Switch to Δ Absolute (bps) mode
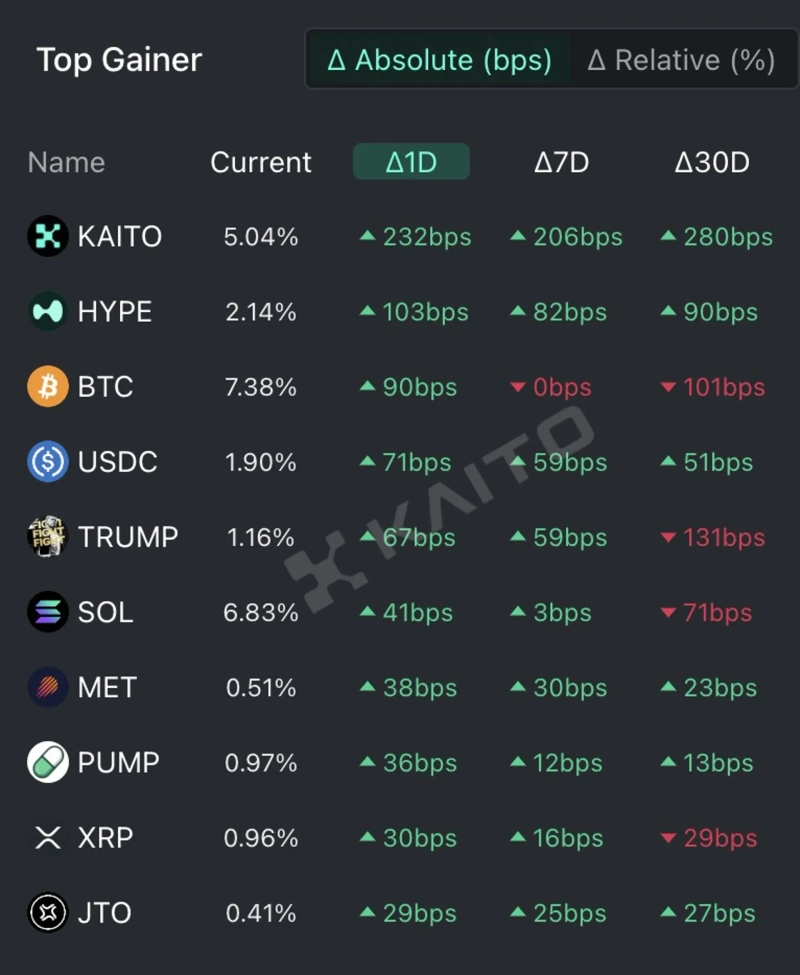 tap(439, 60)
